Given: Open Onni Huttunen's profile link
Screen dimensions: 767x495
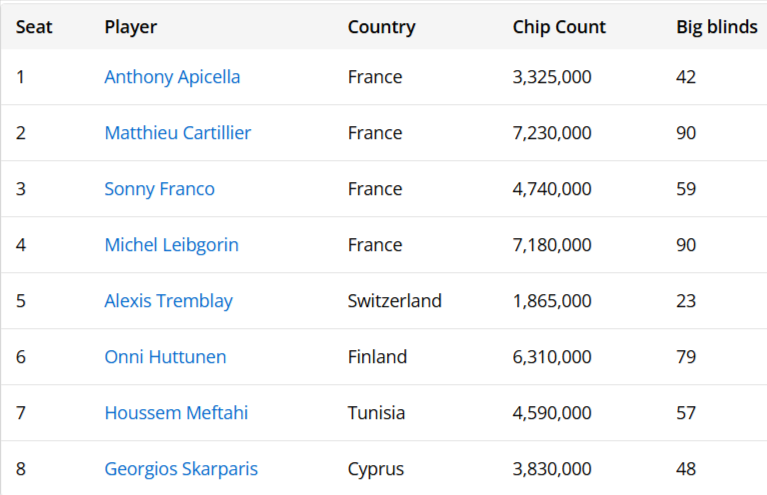Looking at the screenshot, I should click(x=165, y=357).
